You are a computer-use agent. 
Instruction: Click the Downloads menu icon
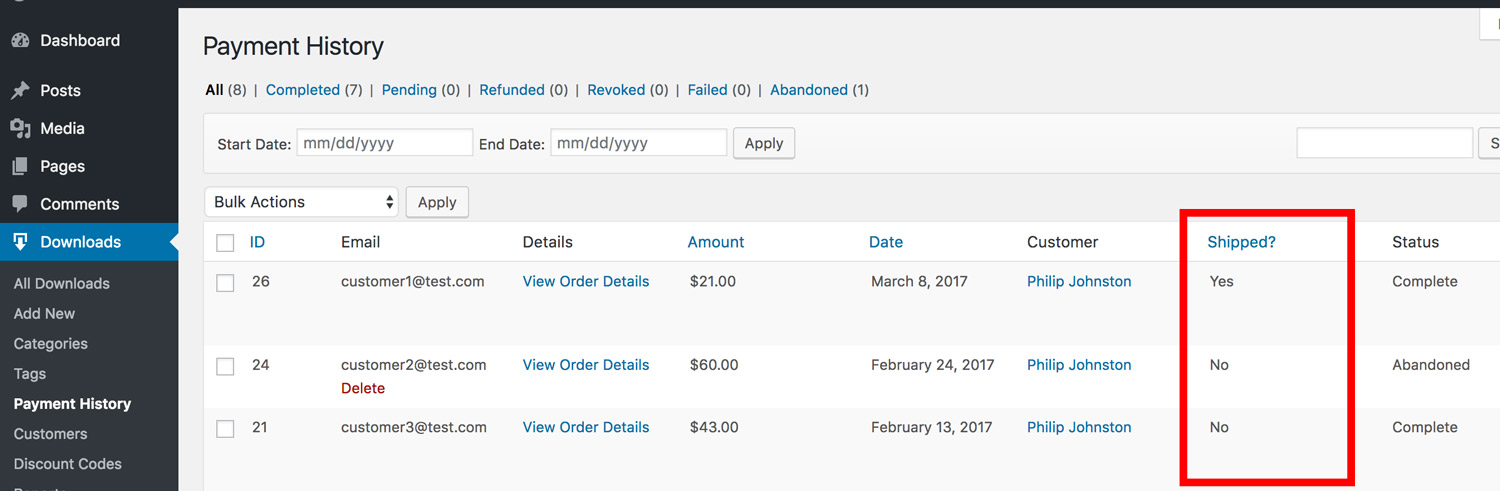click(20, 242)
